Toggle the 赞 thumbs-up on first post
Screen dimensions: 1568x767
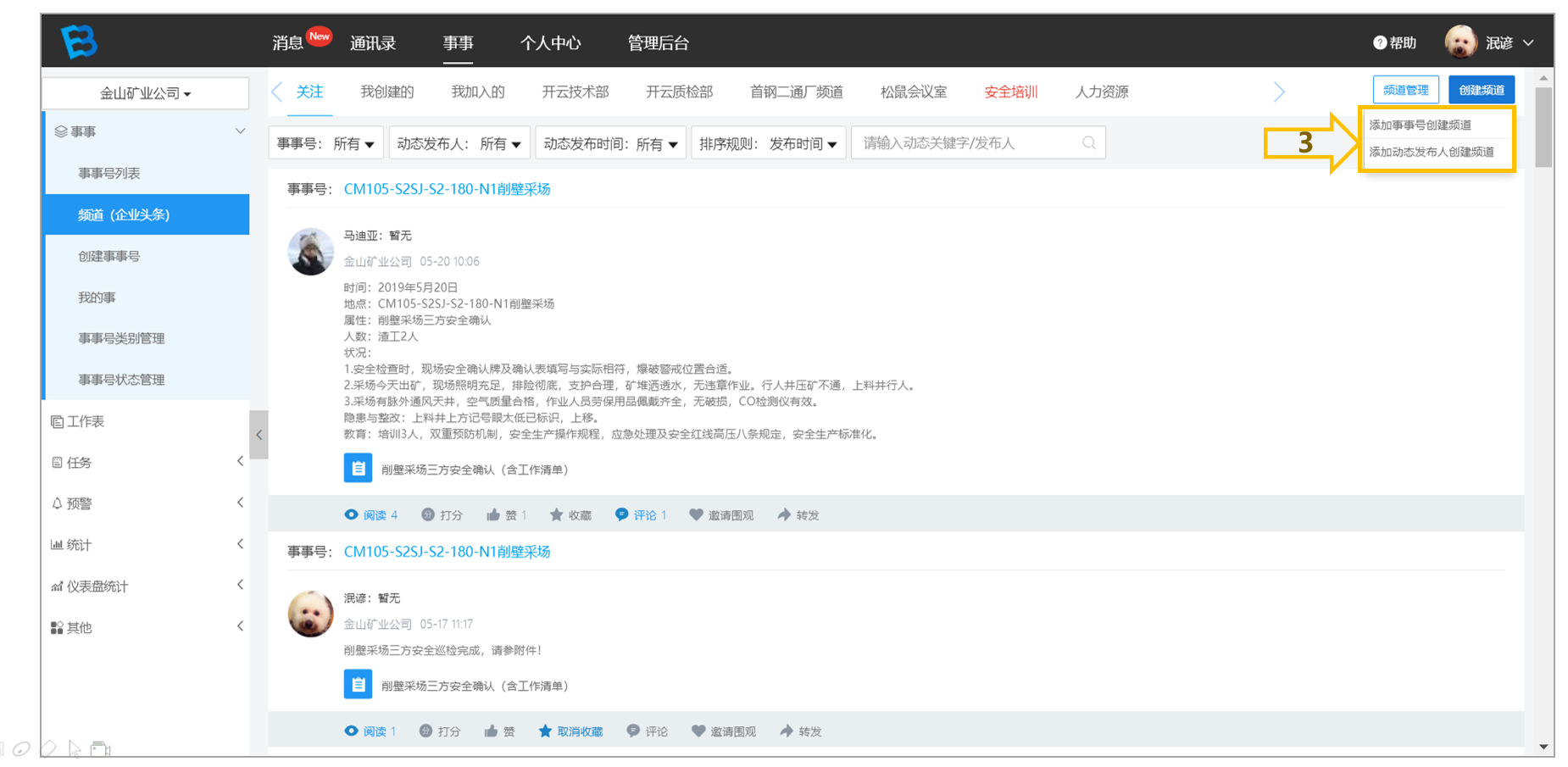point(493,514)
